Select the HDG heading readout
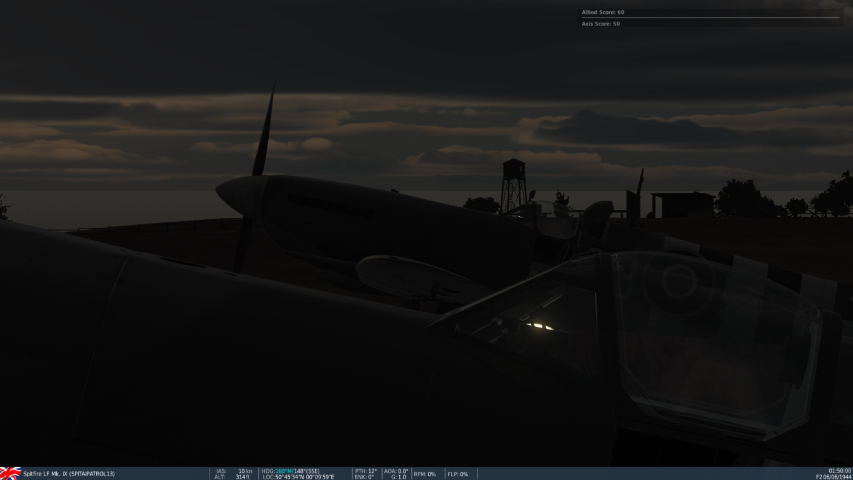853x480 pixels. [x=290, y=470]
